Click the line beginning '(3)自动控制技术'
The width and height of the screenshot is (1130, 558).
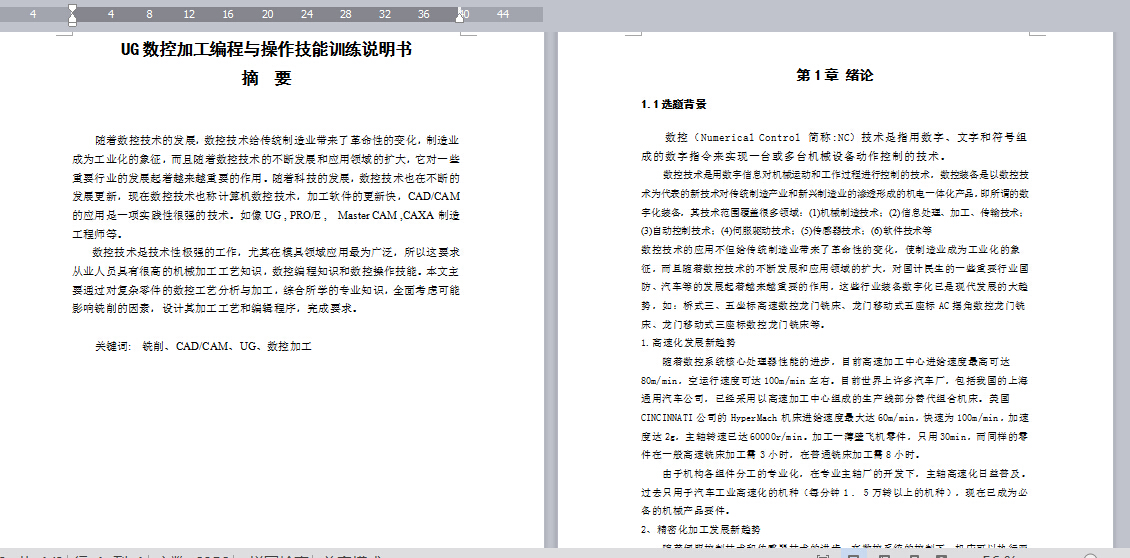pos(786,231)
